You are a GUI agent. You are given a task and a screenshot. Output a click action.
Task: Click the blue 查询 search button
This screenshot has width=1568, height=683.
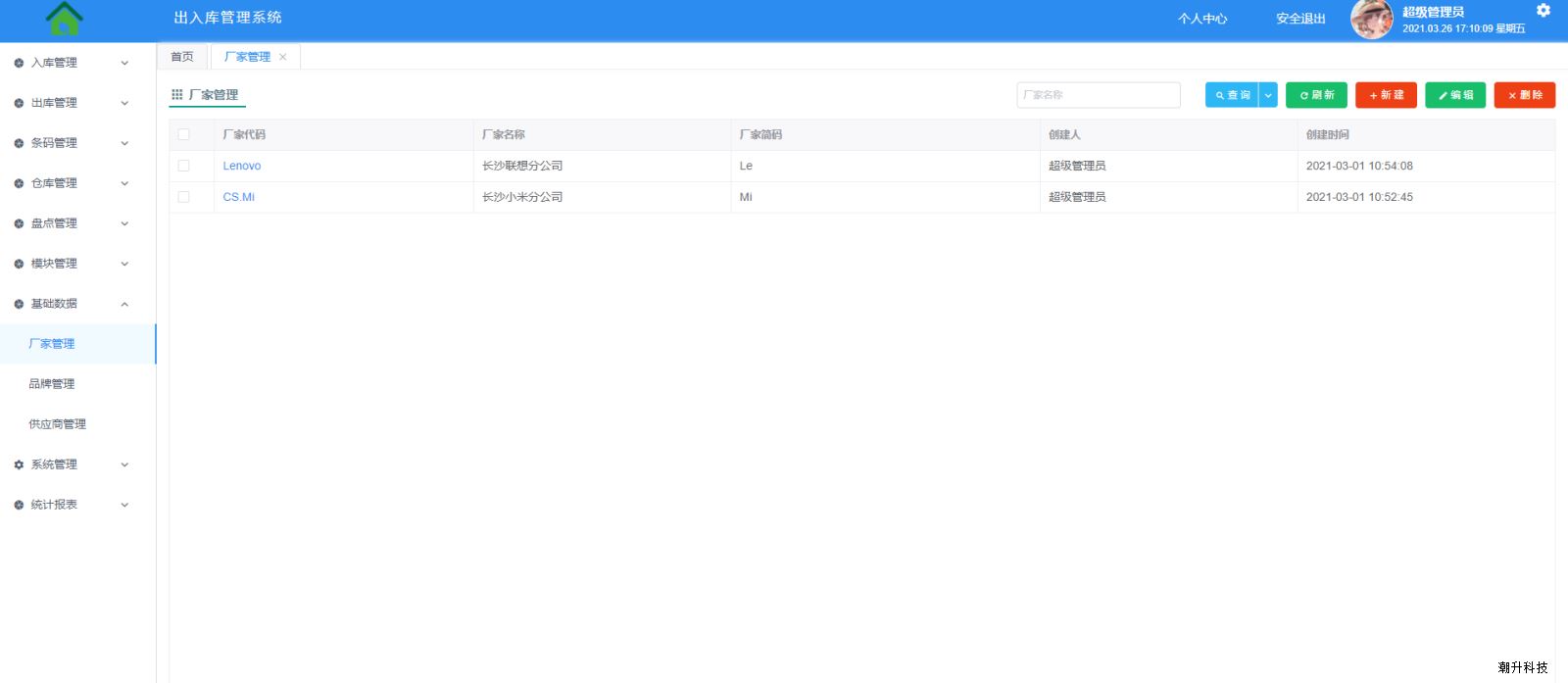pyautogui.click(x=1232, y=95)
